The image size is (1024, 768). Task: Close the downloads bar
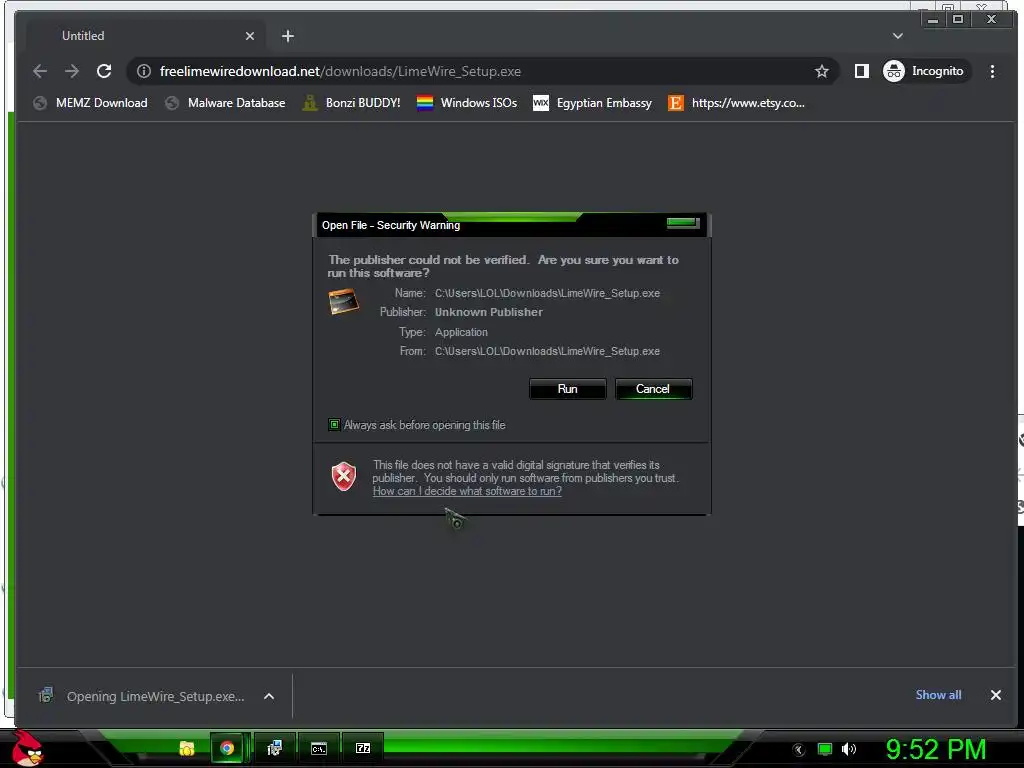pyautogui.click(x=995, y=695)
